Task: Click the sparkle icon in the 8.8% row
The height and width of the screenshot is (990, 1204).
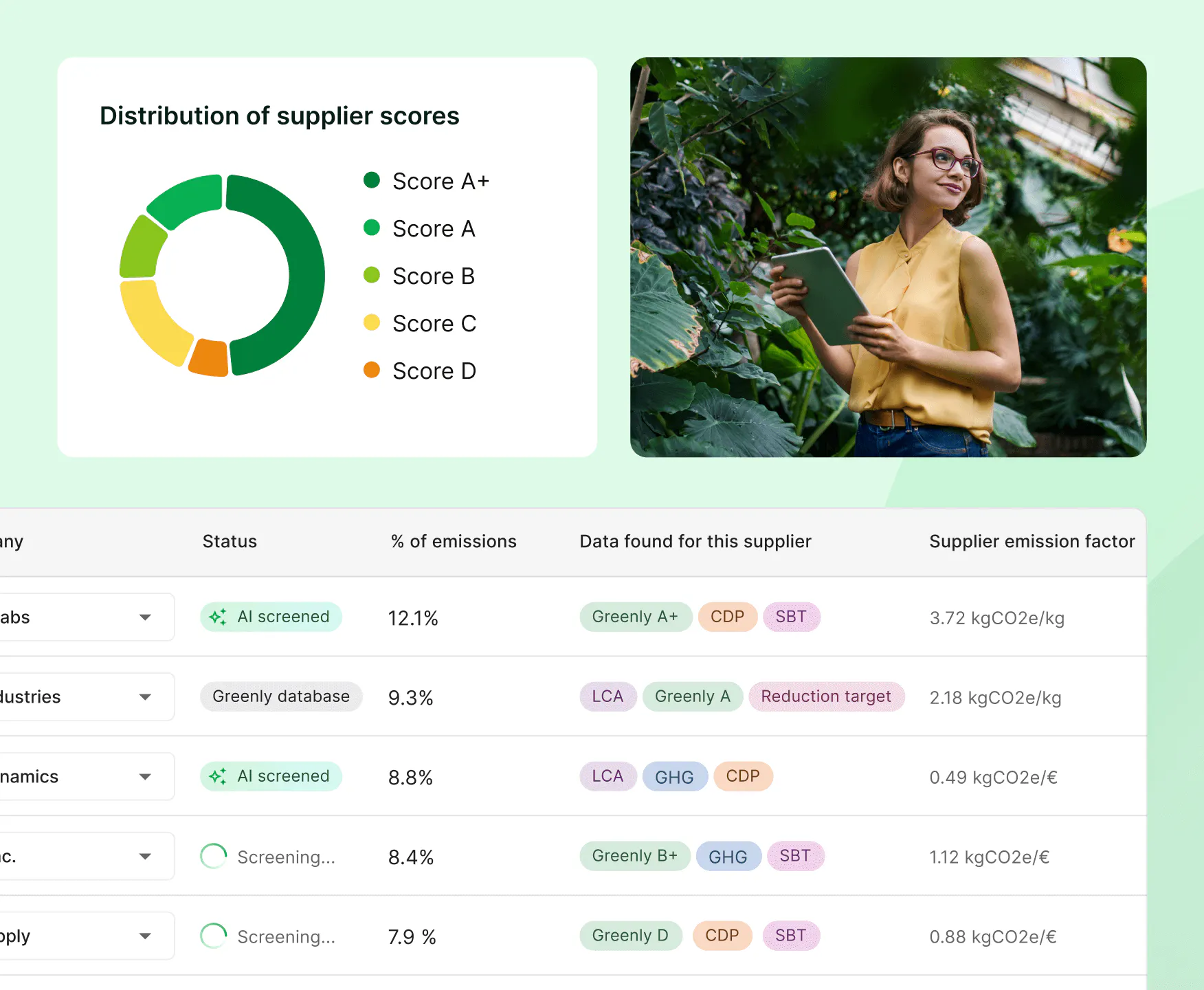Action: pyautogui.click(x=218, y=776)
